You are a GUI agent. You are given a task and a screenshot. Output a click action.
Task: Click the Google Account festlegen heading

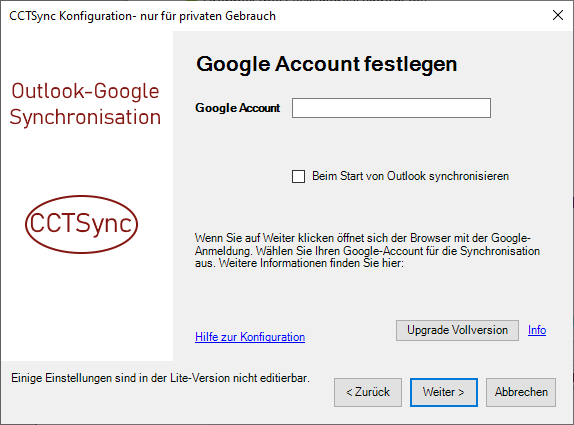point(327,64)
